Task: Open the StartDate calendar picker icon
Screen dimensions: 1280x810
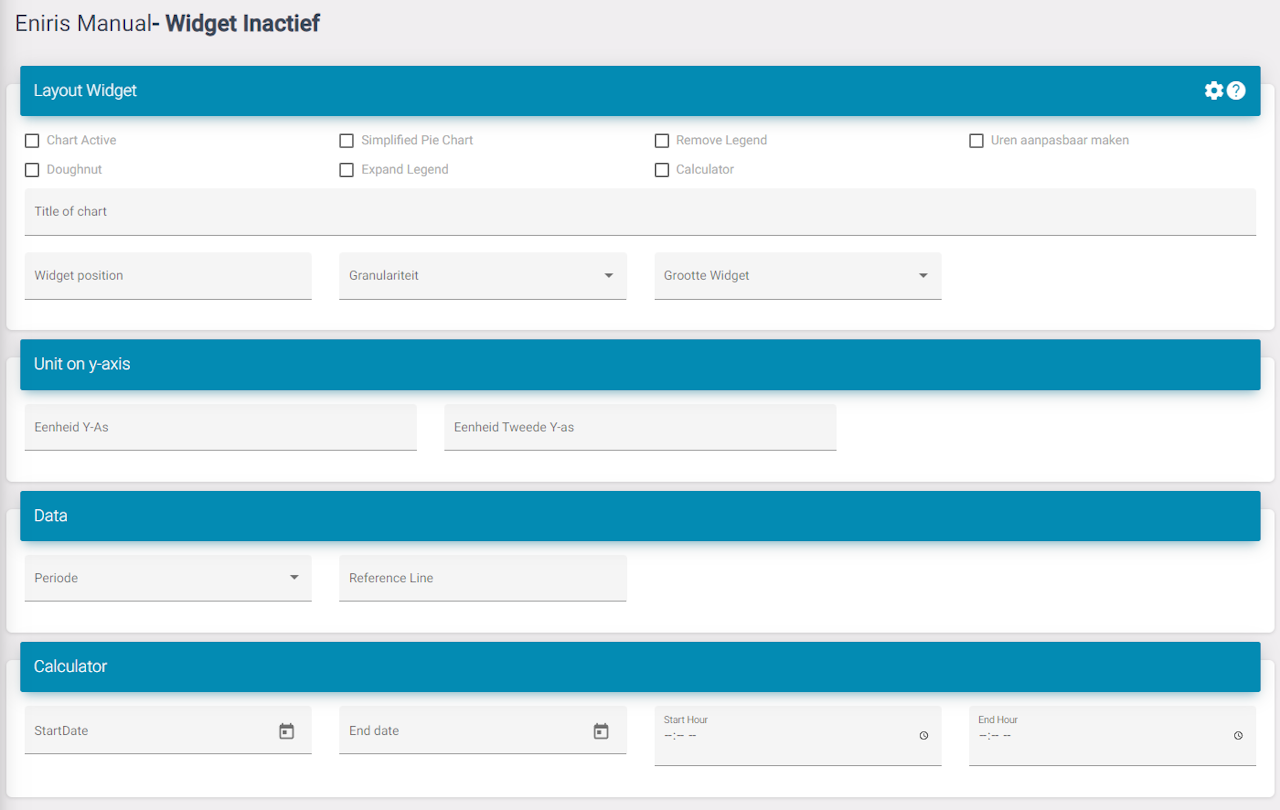Action: coord(286,731)
